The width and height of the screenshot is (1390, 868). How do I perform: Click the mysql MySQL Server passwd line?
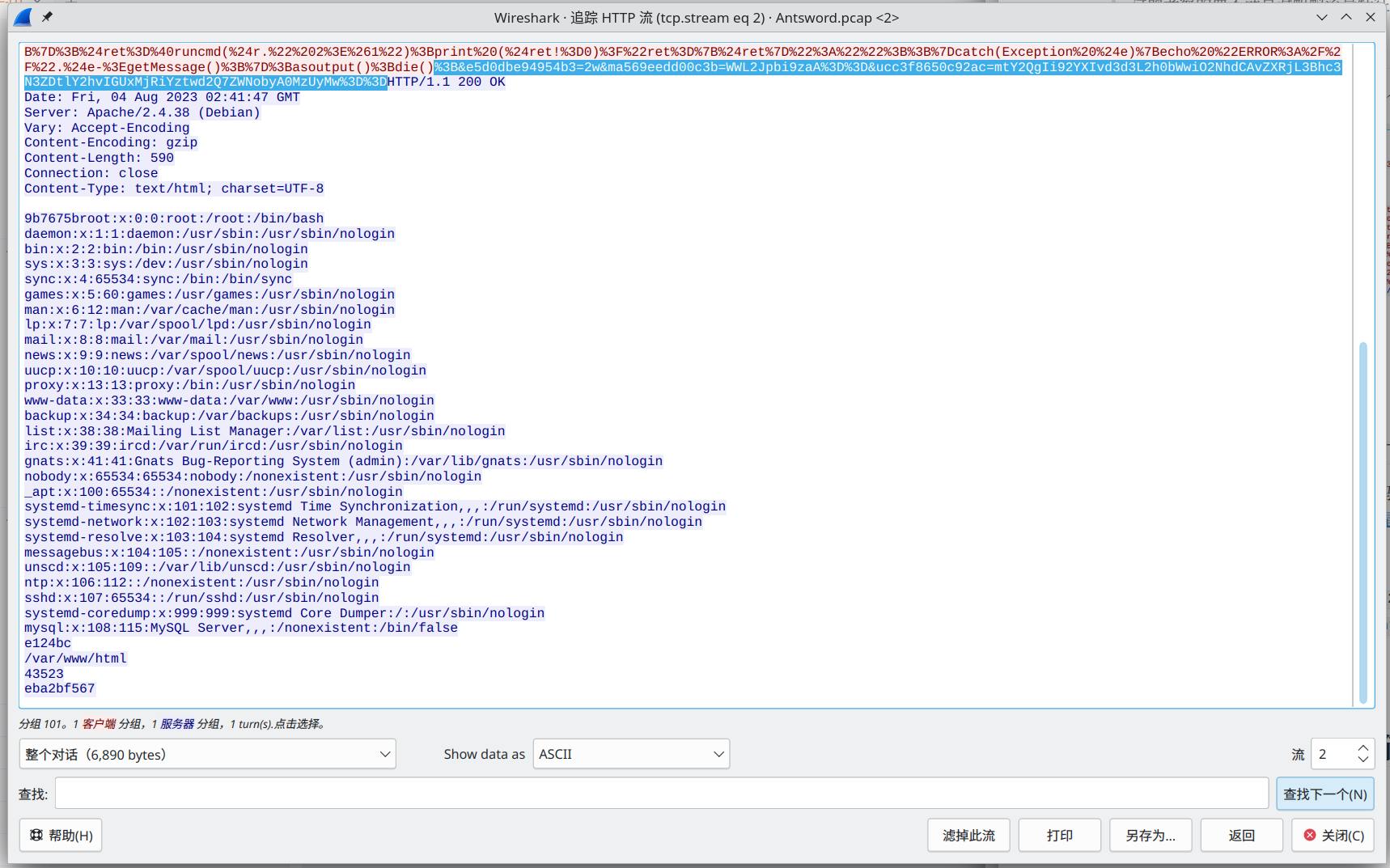click(241, 628)
